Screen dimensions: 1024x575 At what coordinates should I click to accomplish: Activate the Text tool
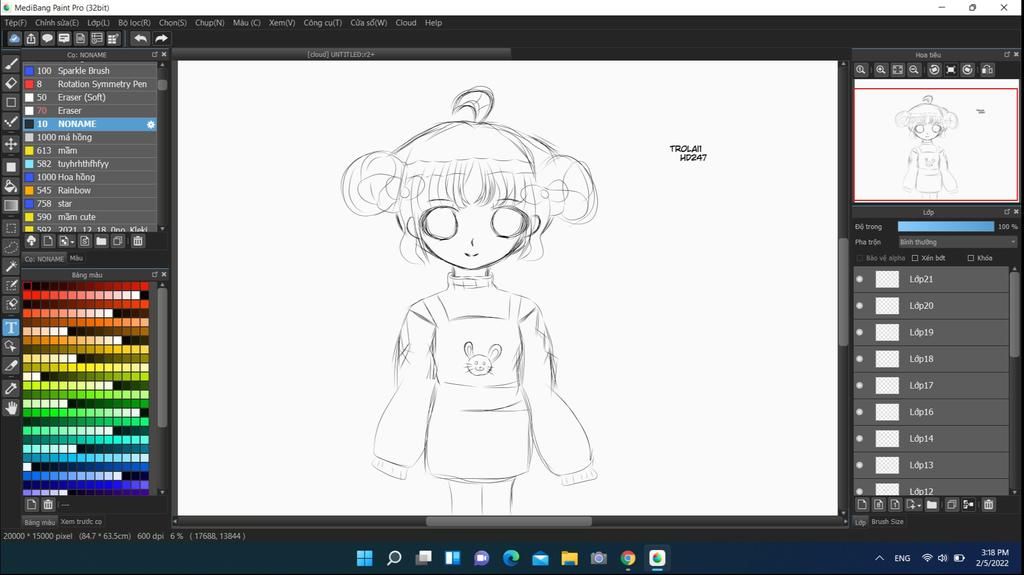(11, 327)
